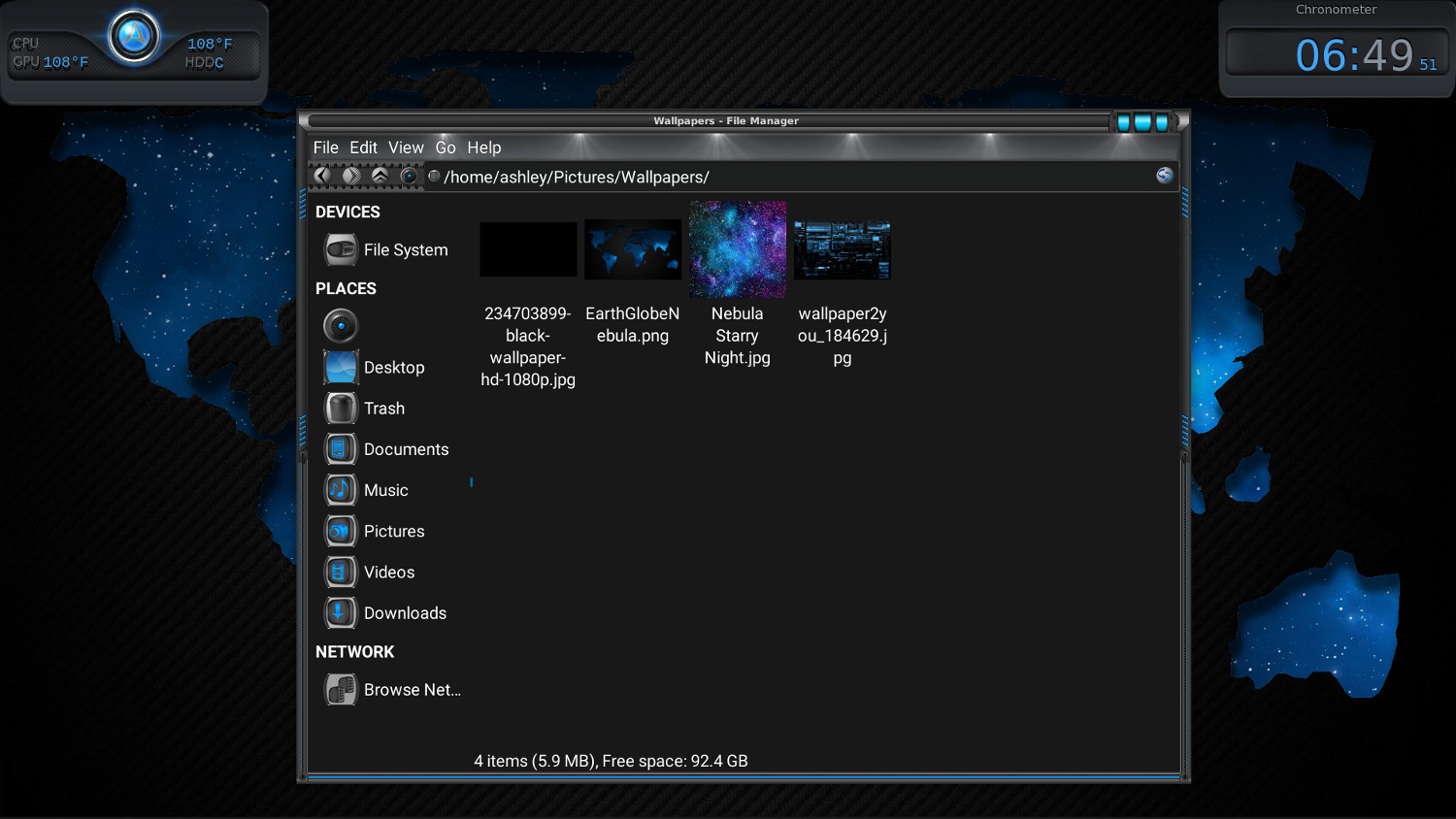Open the View menu
Image resolution: width=1456 pixels, height=819 pixels.
coord(406,147)
